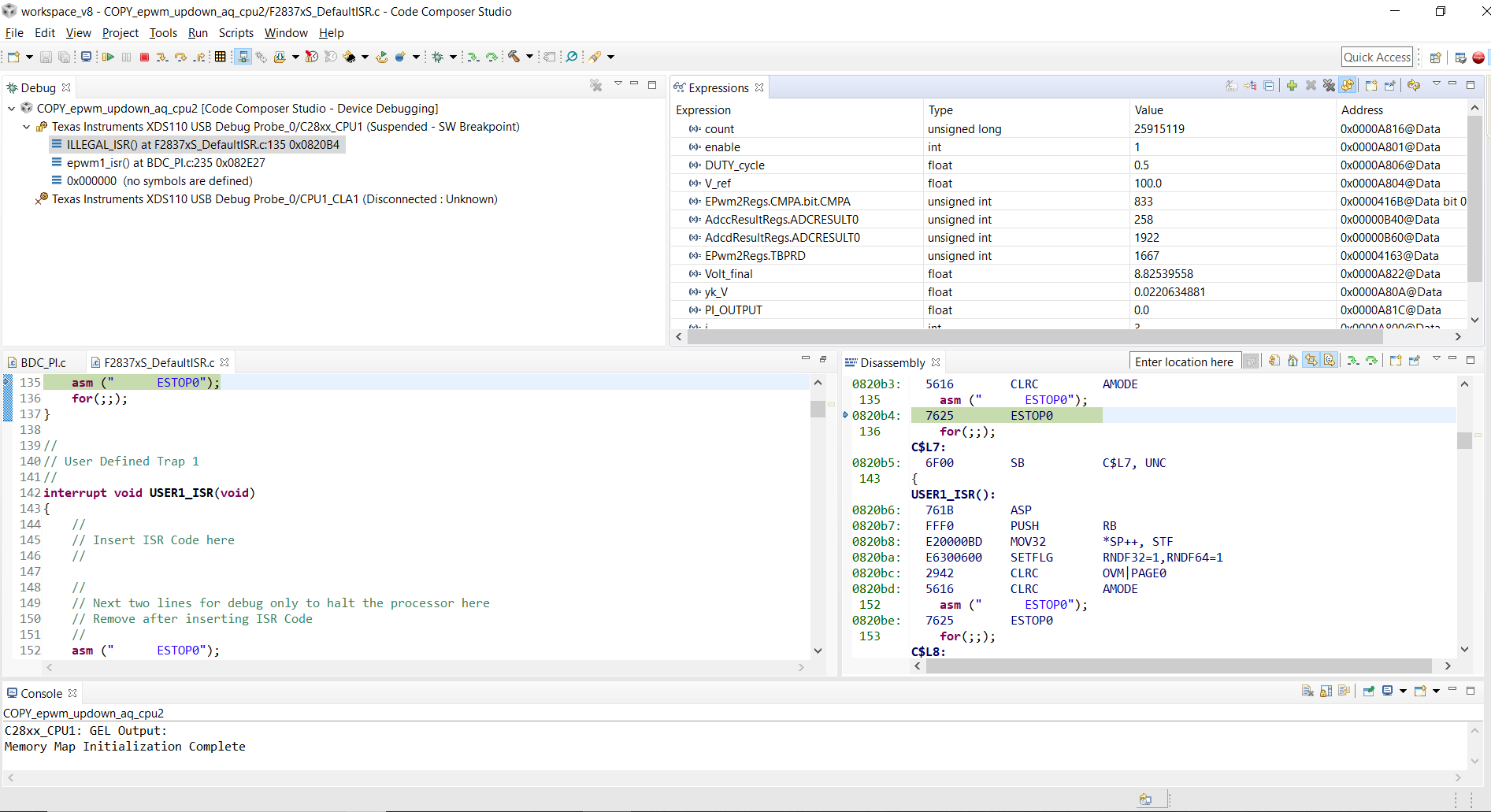1491x812 pixels.
Task: Click the Search magnifier toolbar icon
Action: point(572,57)
